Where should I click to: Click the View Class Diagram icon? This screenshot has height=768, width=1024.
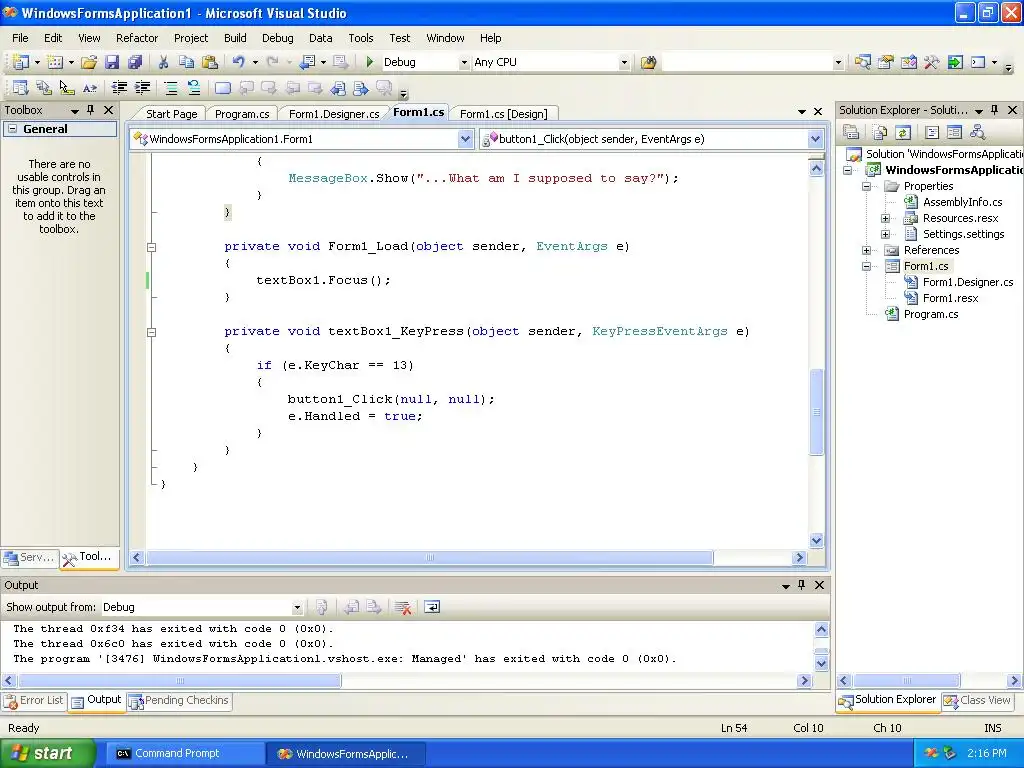click(978, 133)
